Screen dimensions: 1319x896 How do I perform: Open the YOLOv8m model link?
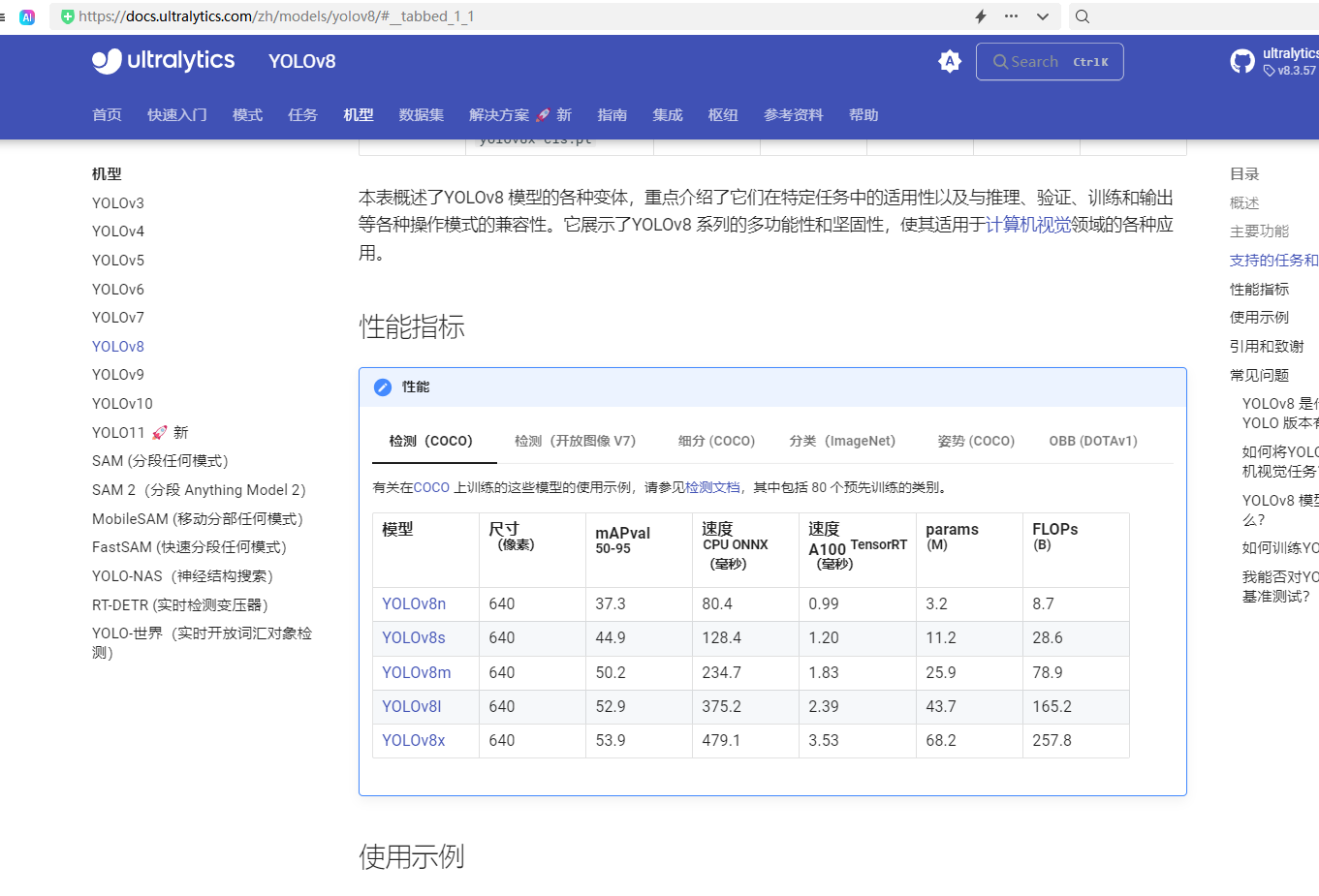tap(417, 673)
